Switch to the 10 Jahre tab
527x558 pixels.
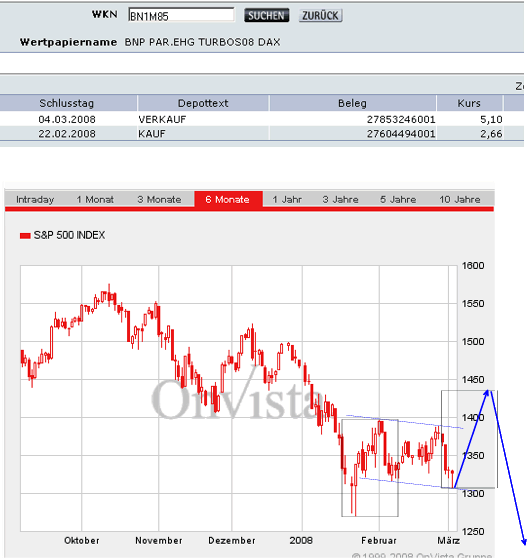tap(459, 199)
